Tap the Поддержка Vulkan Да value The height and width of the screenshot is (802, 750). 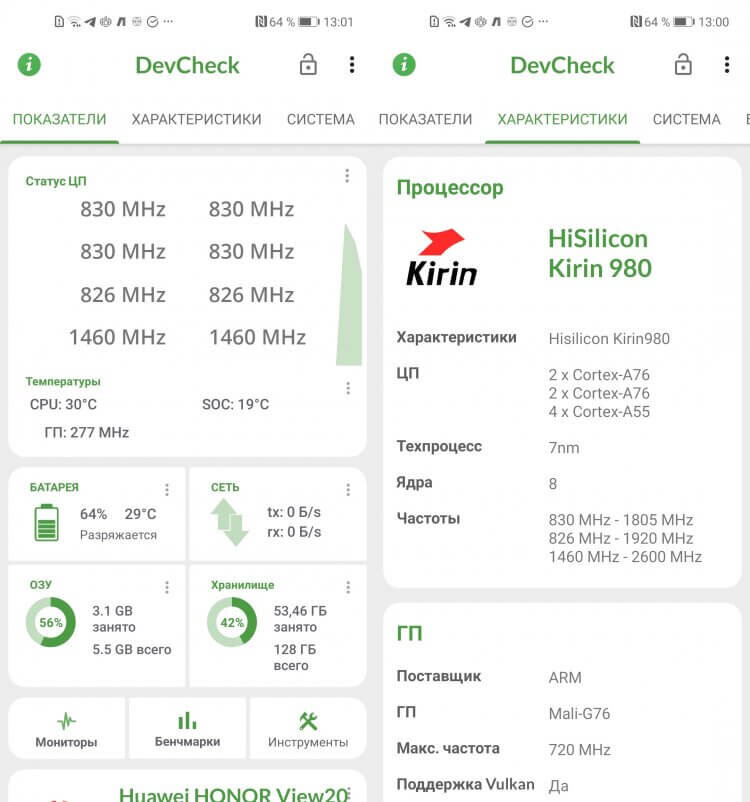pyautogui.click(x=558, y=785)
